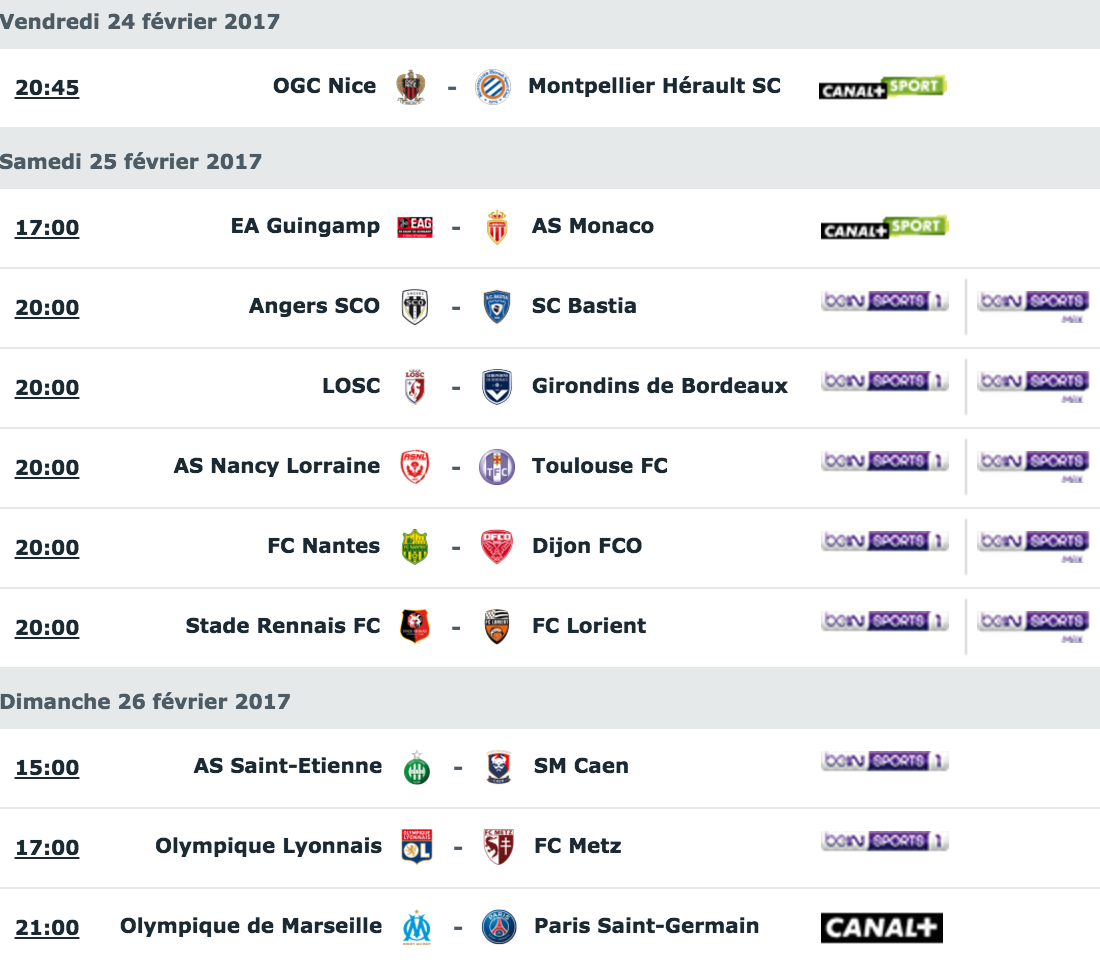Click the FC Nantes club crest

pyautogui.click(x=414, y=547)
